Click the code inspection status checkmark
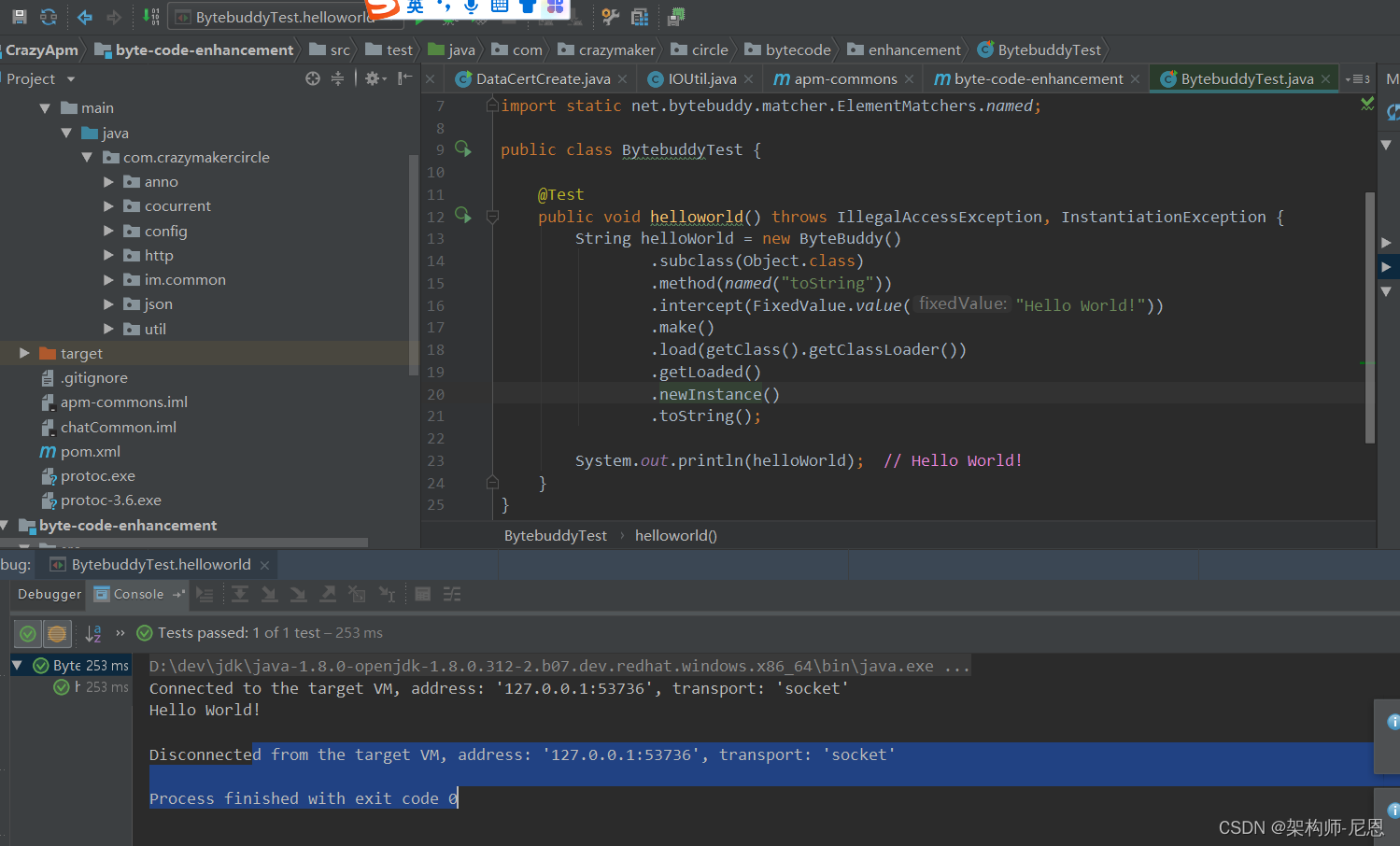This screenshot has height=846, width=1400. point(1367,104)
